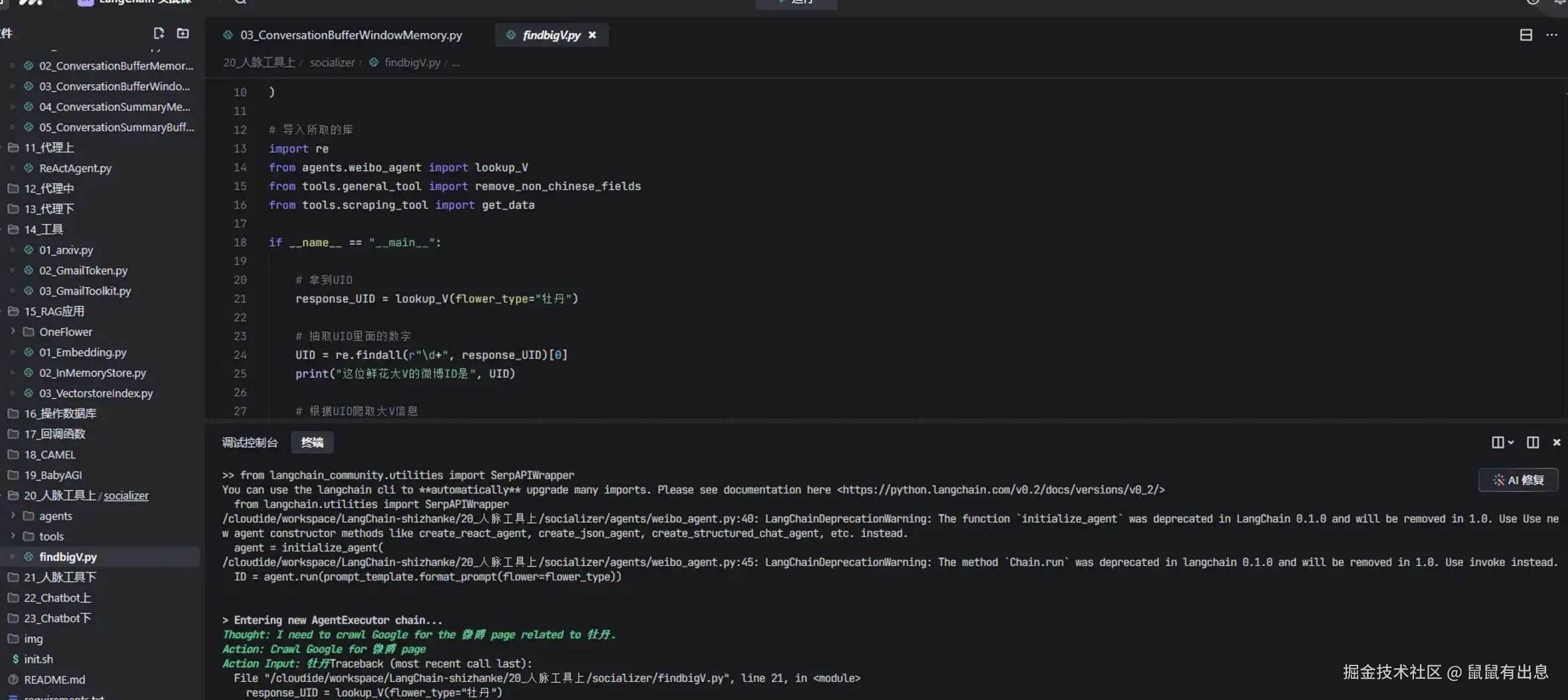1568x700 pixels.
Task: Open README.md file
Action: coord(54,679)
